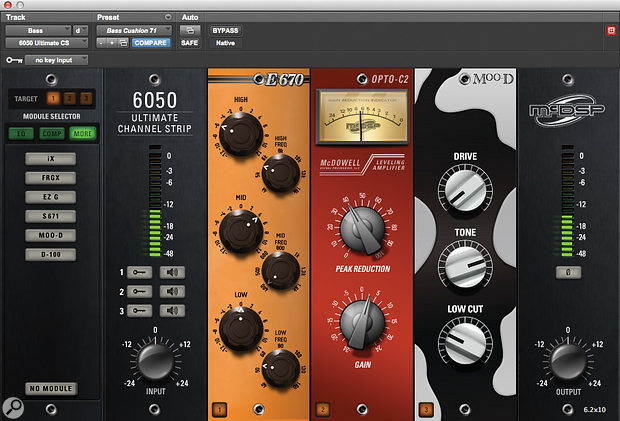This screenshot has width=620, height=421.
Task: Open the insert position 'd' dropdown
Action: pyautogui.click(x=81, y=30)
